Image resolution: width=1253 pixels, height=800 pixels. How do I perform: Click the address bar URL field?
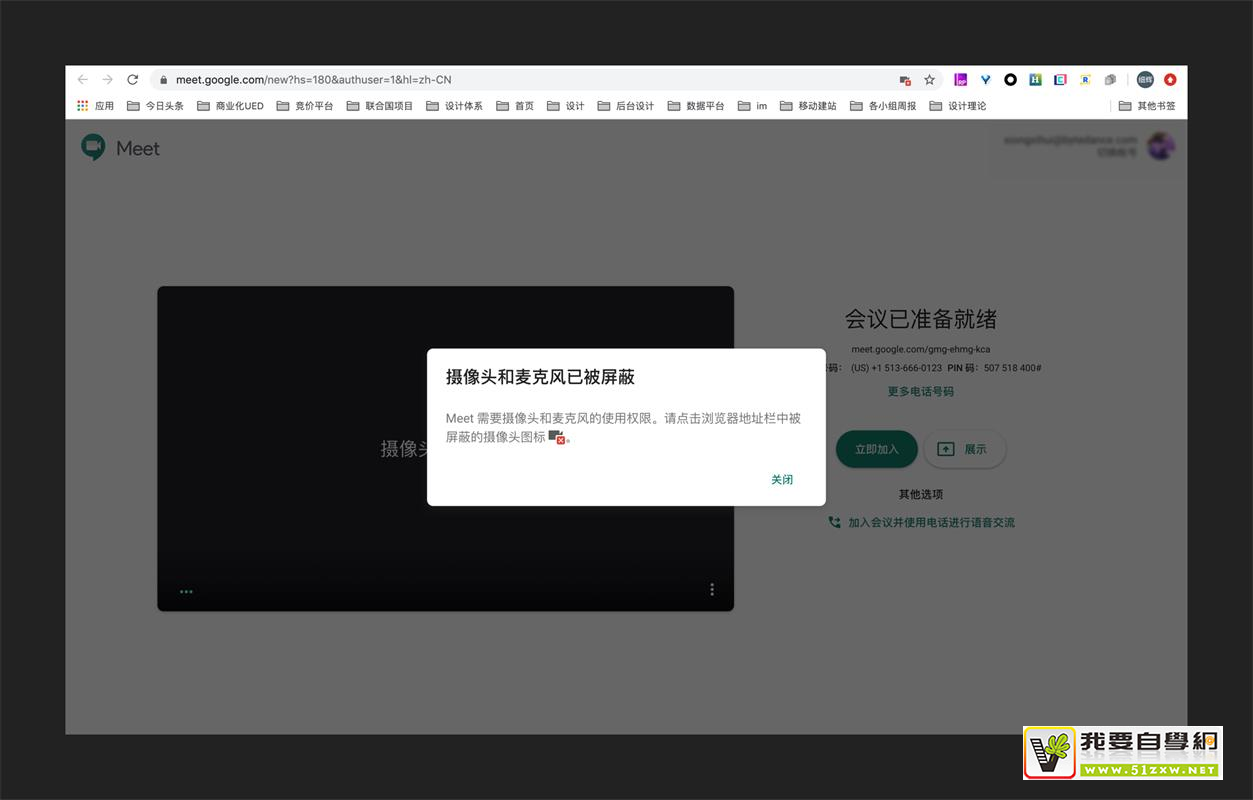(500, 80)
